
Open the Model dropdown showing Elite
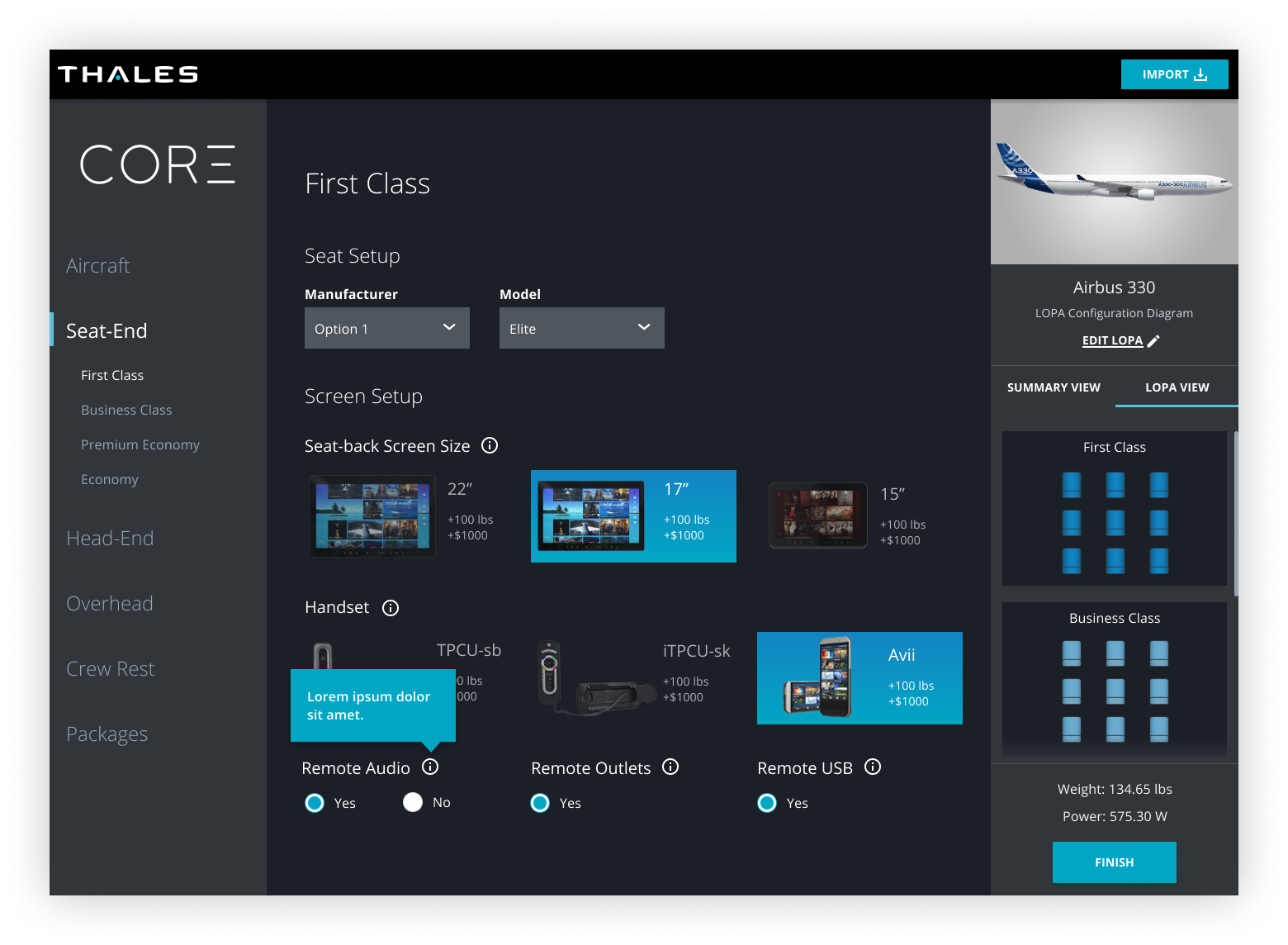[582, 328]
